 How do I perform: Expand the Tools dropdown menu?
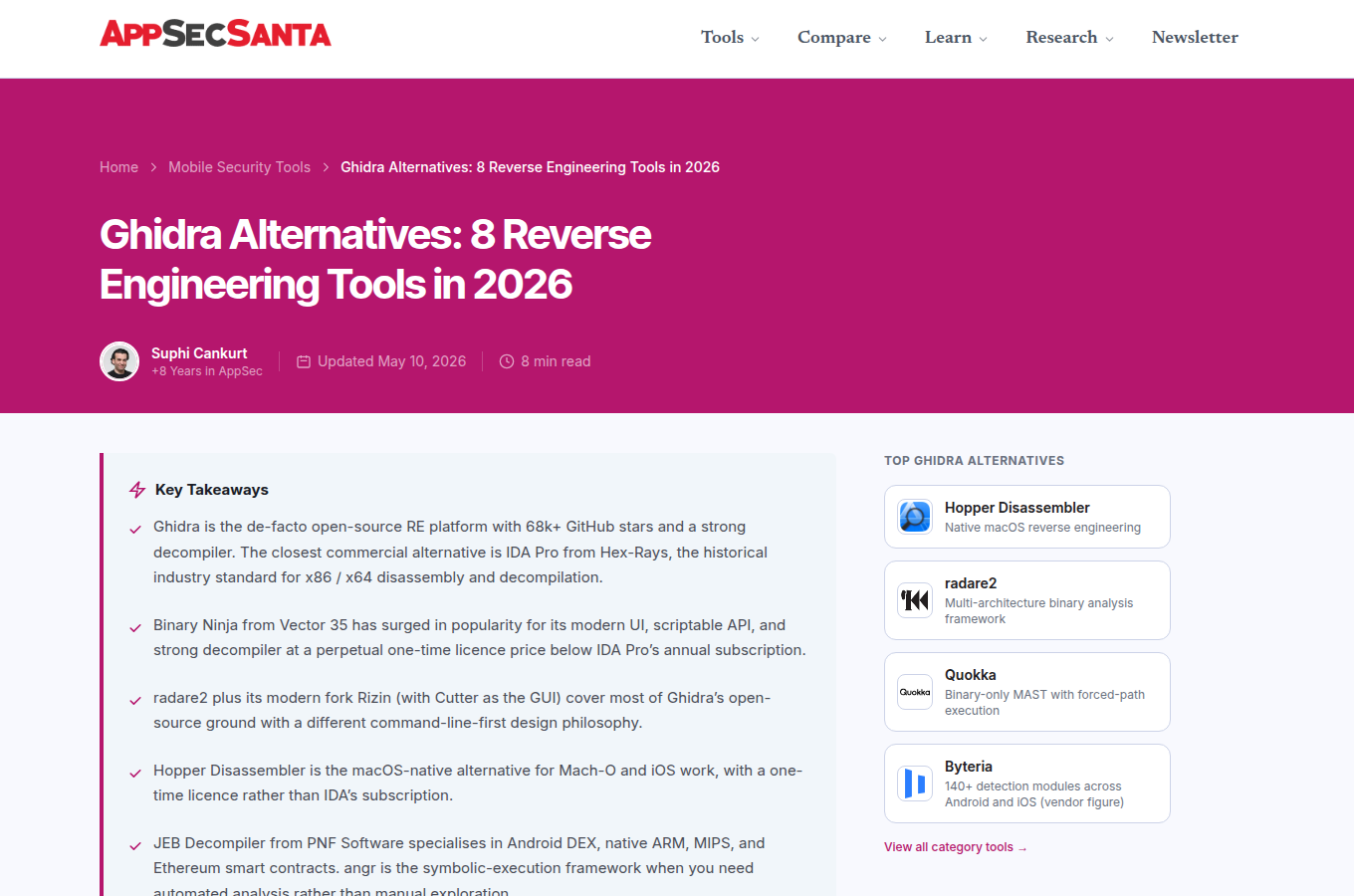(730, 38)
